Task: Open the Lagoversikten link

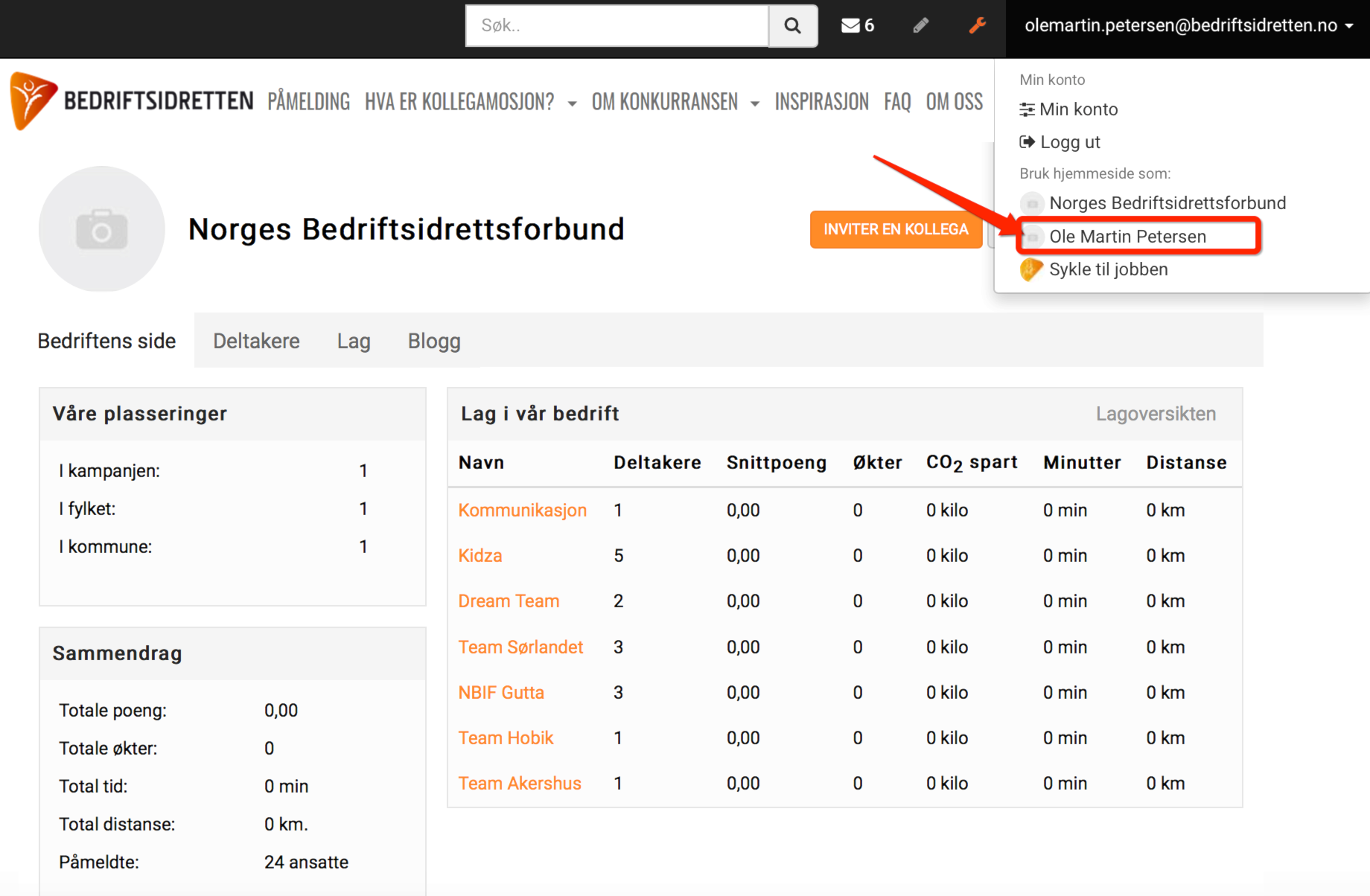Action: point(1156,414)
